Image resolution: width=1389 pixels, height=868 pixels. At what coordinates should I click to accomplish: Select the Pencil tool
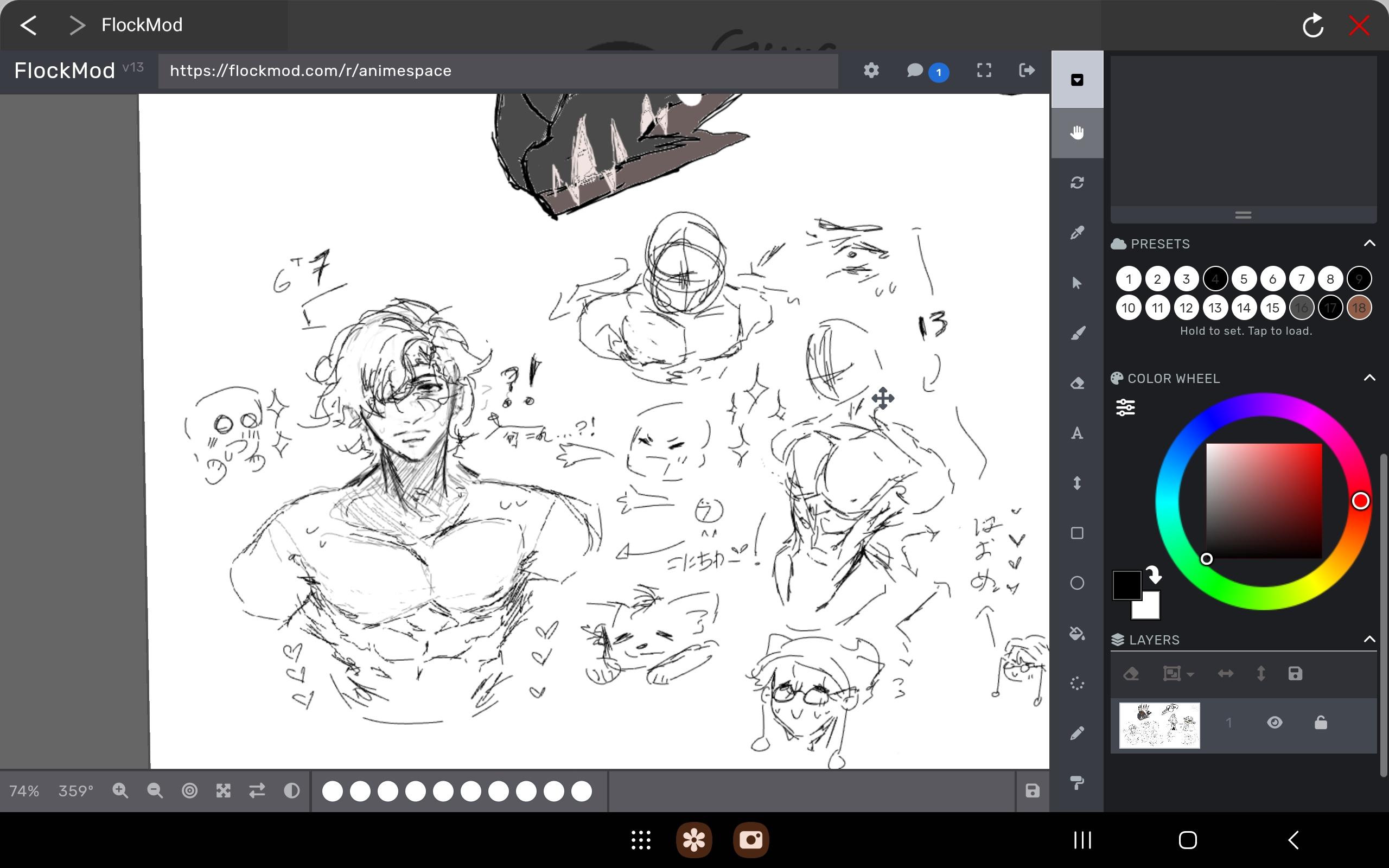1077,733
